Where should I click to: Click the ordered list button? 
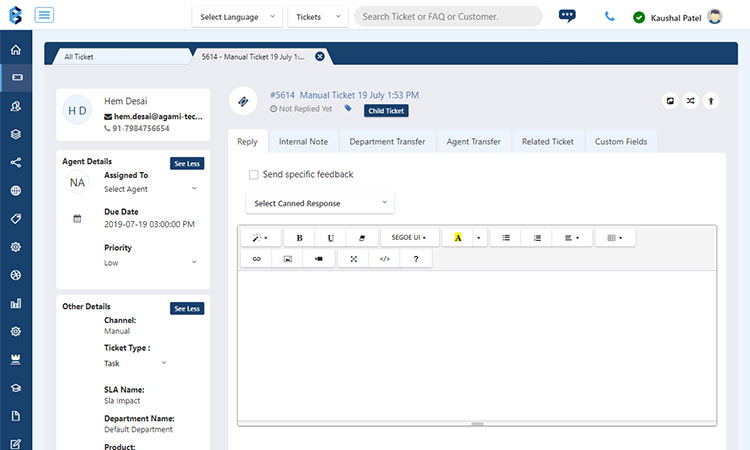(537, 238)
